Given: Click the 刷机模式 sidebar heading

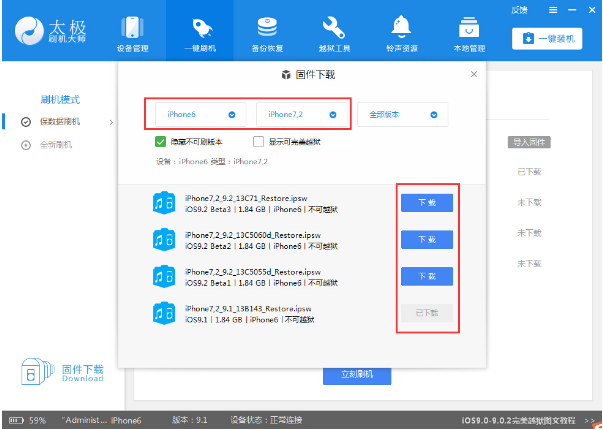Looking at the screenshot, I should tap(60, 100).
